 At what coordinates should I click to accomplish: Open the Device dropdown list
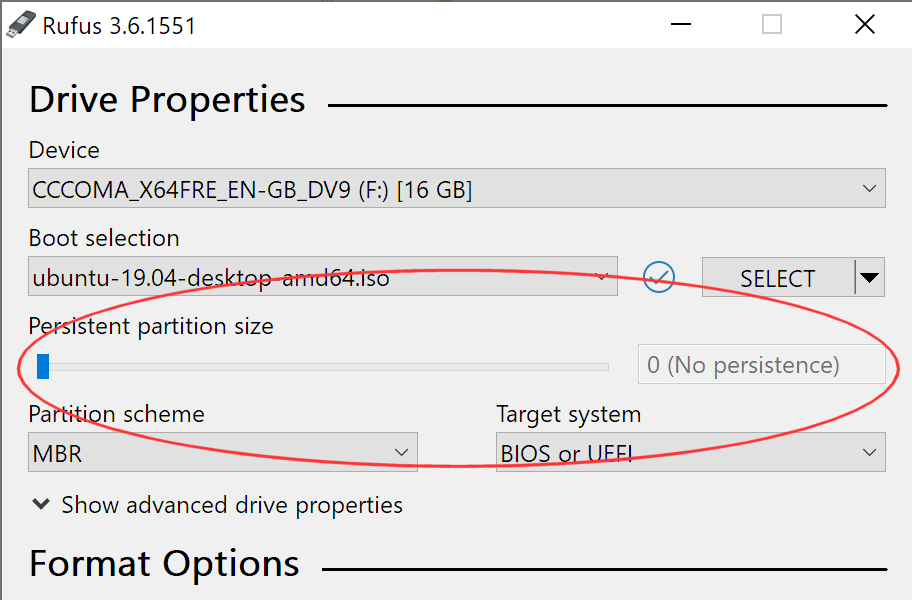click(457, 188)
